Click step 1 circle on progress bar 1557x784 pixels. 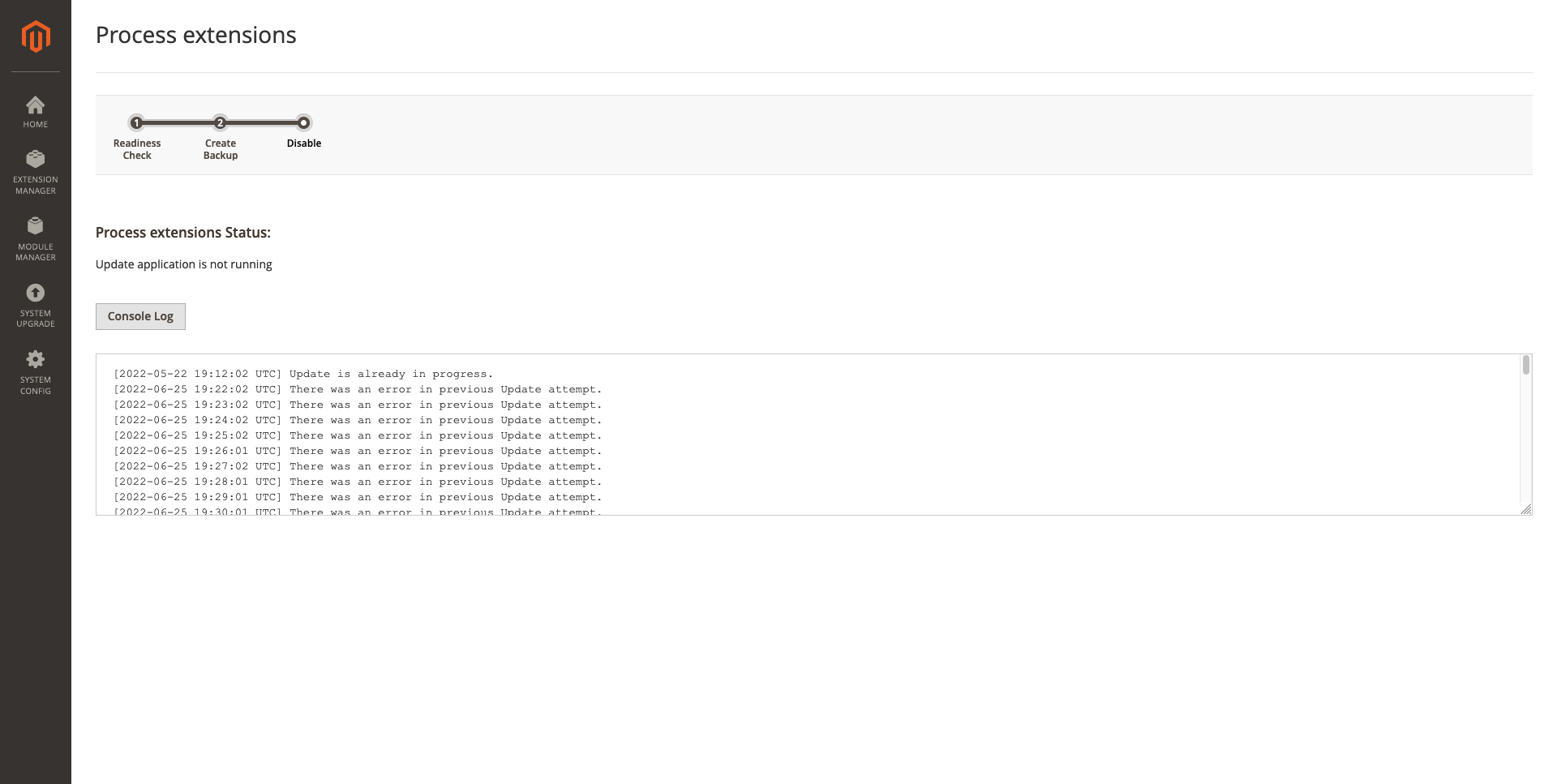(137, 123)
